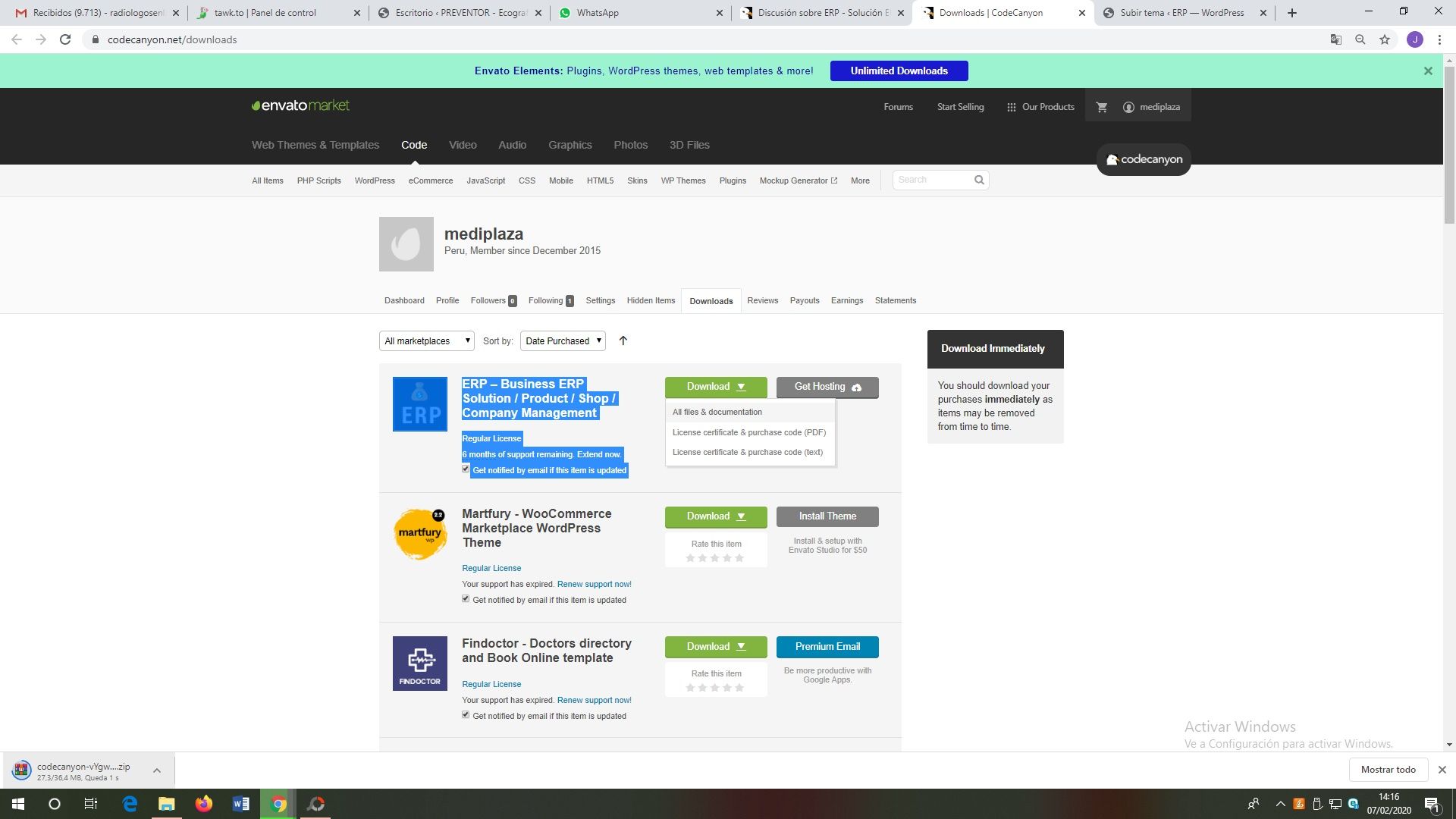1456x819 pixels.
Task: Rate Martfury with the first star
Action: [690, 558]
